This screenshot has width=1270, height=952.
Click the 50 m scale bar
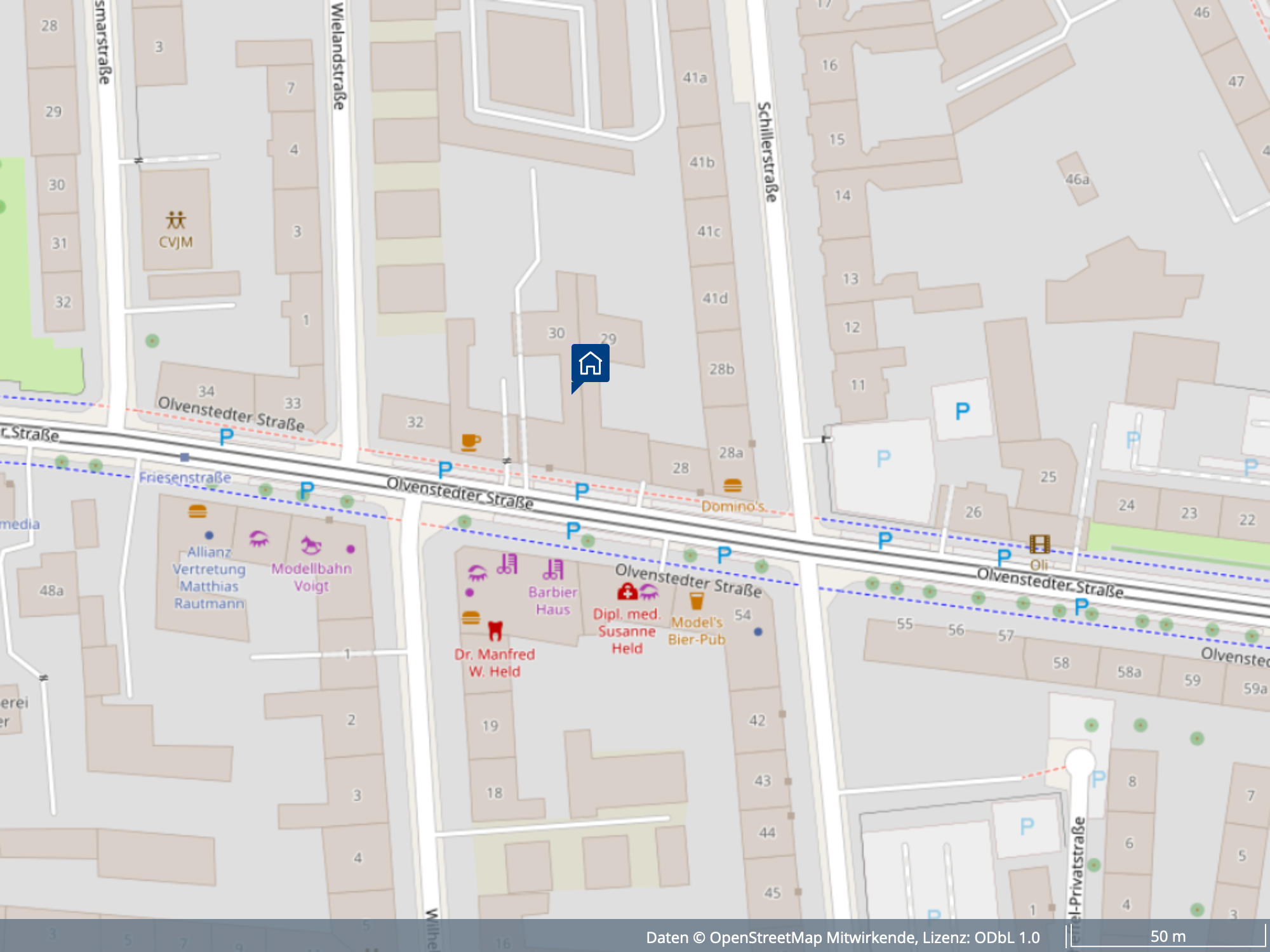pos(1167,937)
